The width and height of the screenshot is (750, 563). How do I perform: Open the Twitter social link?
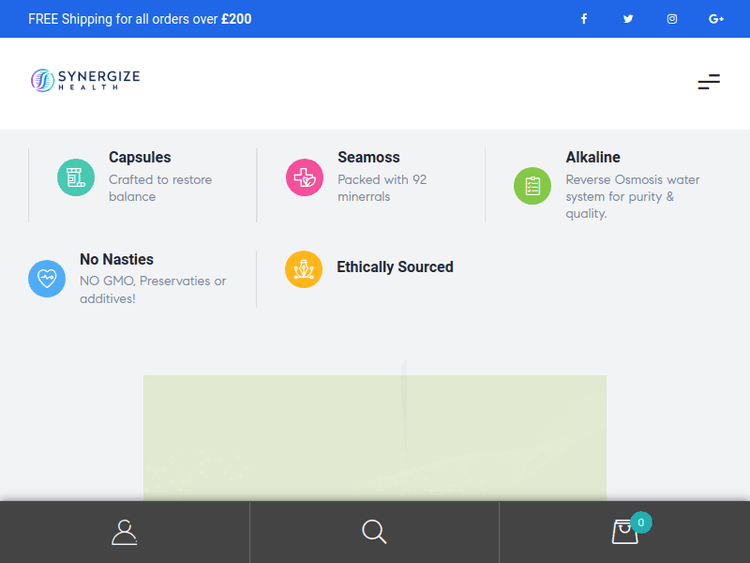[x=628, y=19]
